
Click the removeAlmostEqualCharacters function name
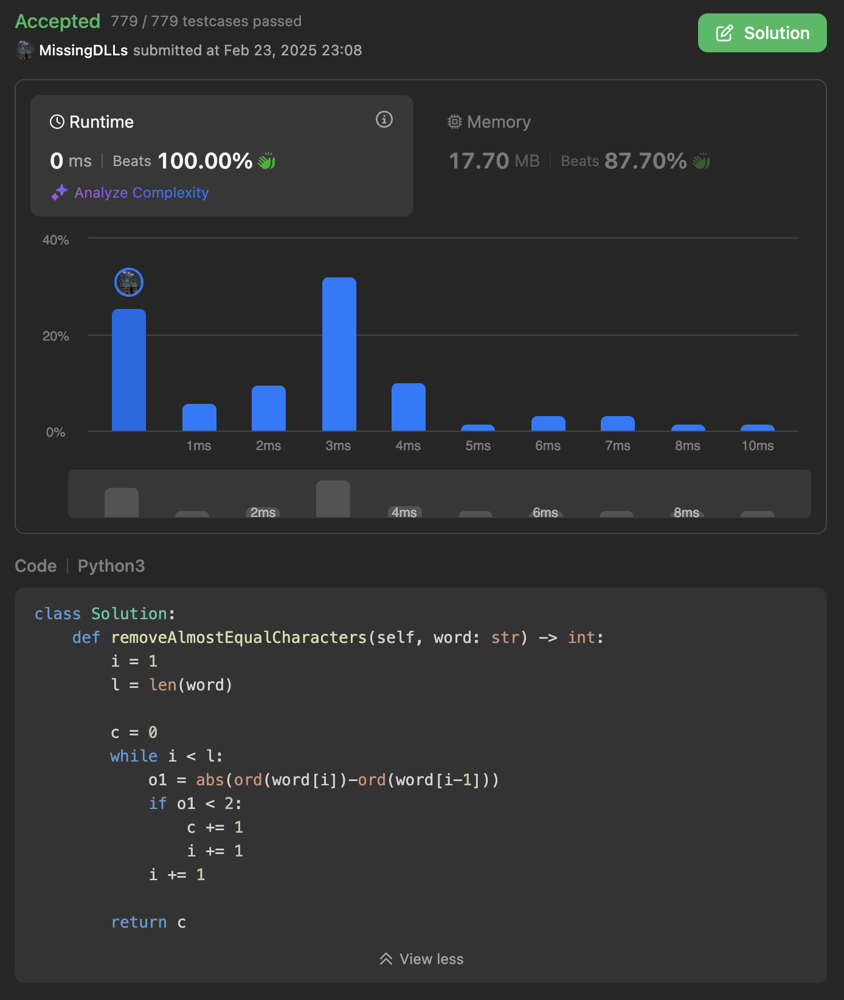coord(239,637)
